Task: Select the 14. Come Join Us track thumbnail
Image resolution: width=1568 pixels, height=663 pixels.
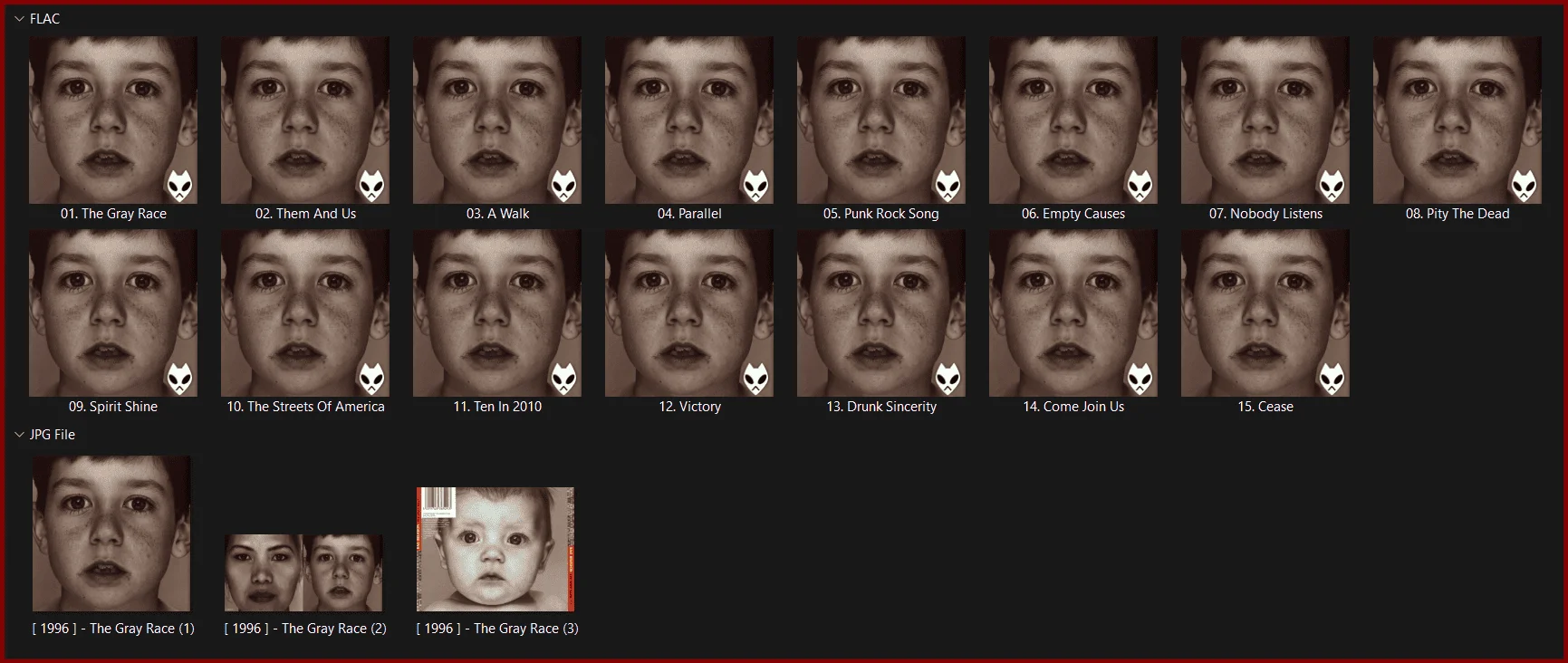Action: click(1073, 312)
